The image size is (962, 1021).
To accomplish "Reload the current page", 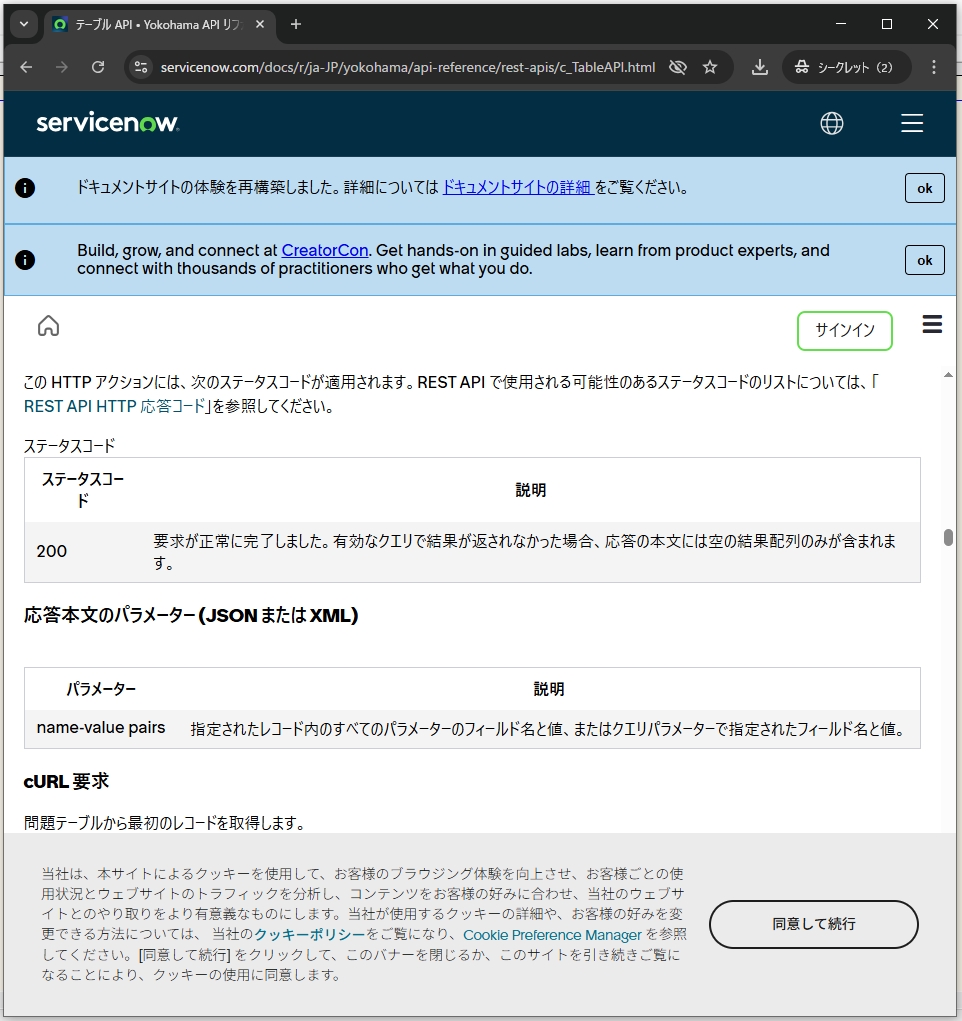I will click(98, 67).
